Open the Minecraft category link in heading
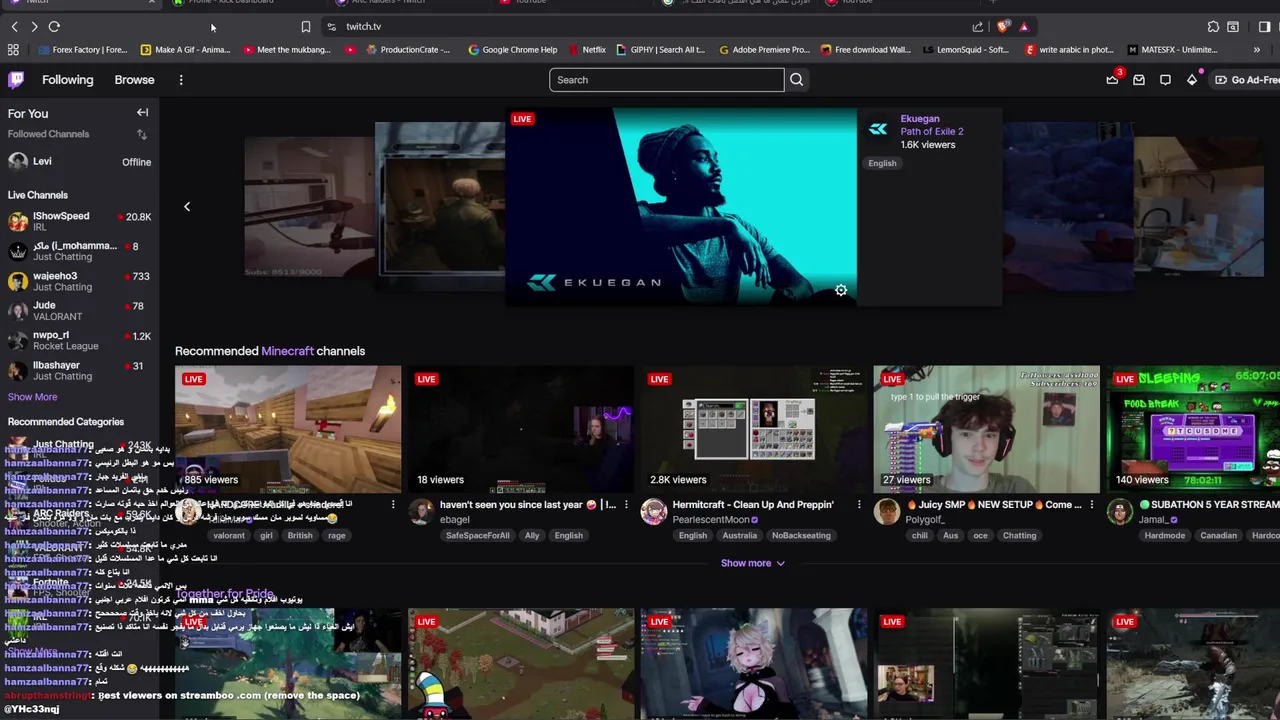Screen dimensions: 1280x720 tap(287, 351)
